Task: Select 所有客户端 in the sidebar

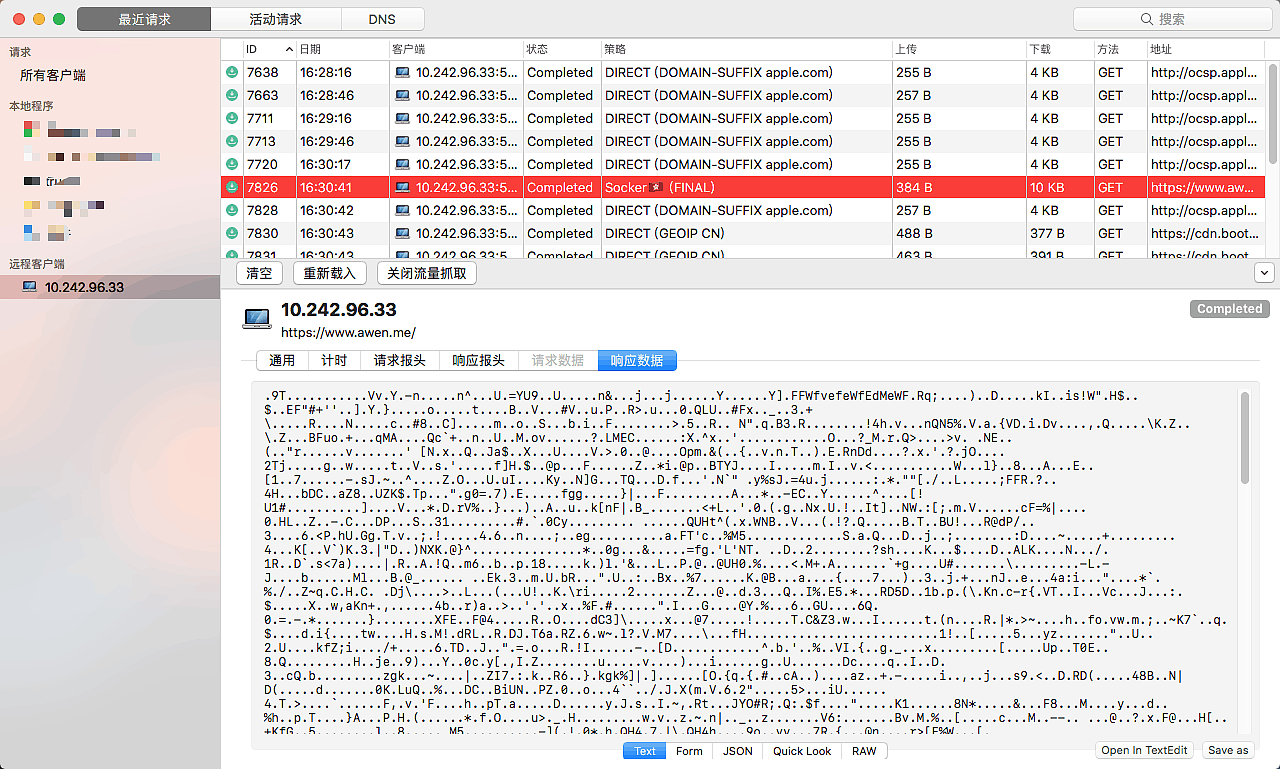Action: (x=53, y=75)
